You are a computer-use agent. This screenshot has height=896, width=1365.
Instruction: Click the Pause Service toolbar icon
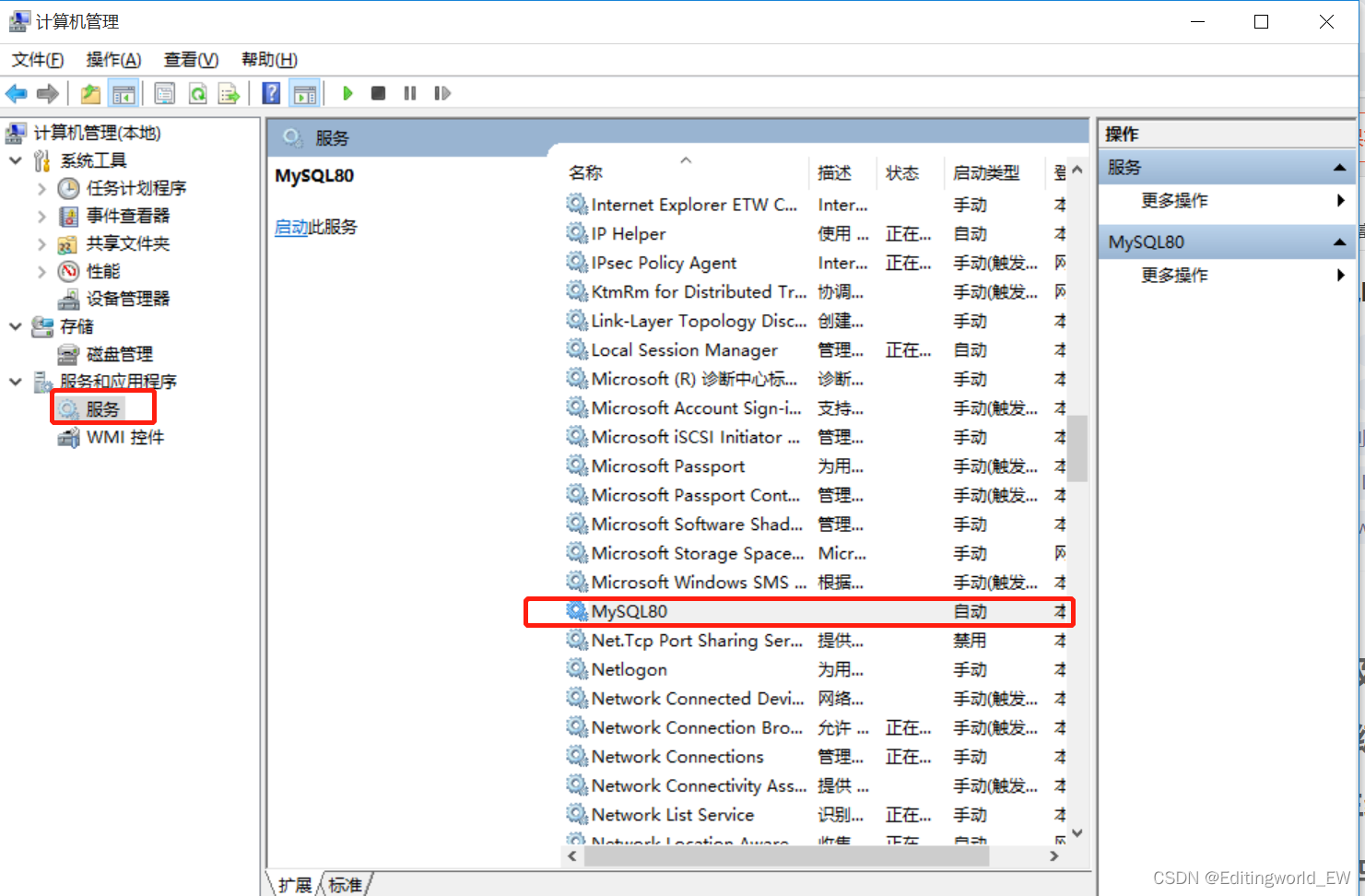pos(409,92)
